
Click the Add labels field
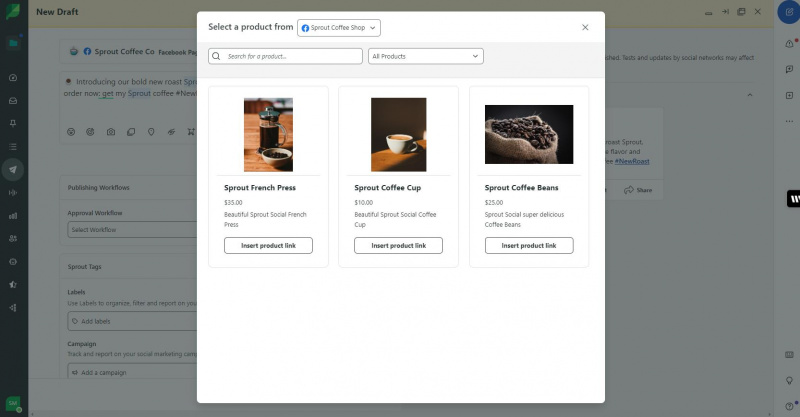coord(132,322)
